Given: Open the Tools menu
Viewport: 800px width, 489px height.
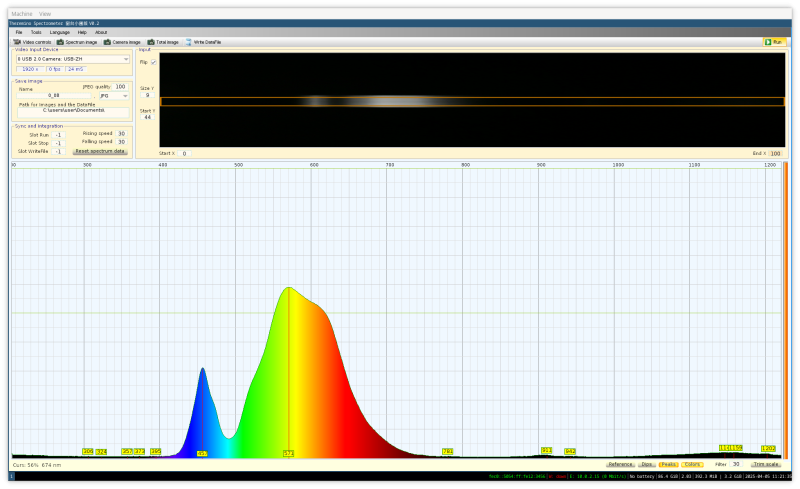Looking at the screenshot, I should (x=36, y=32).
